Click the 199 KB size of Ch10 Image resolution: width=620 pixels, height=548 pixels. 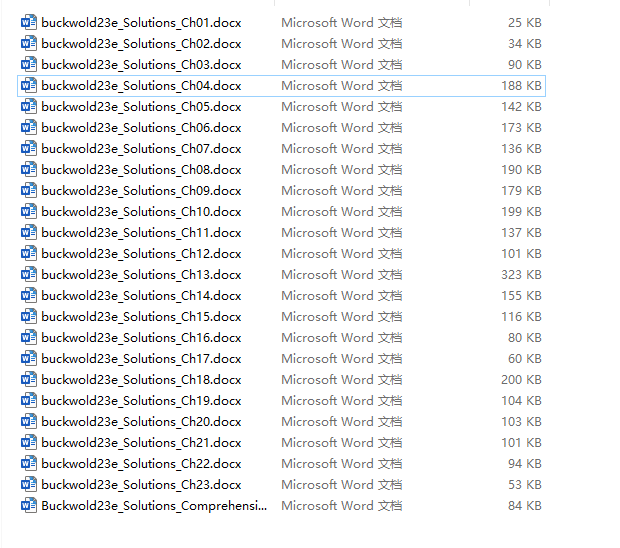pyautogui.click(x=521, y=212)
